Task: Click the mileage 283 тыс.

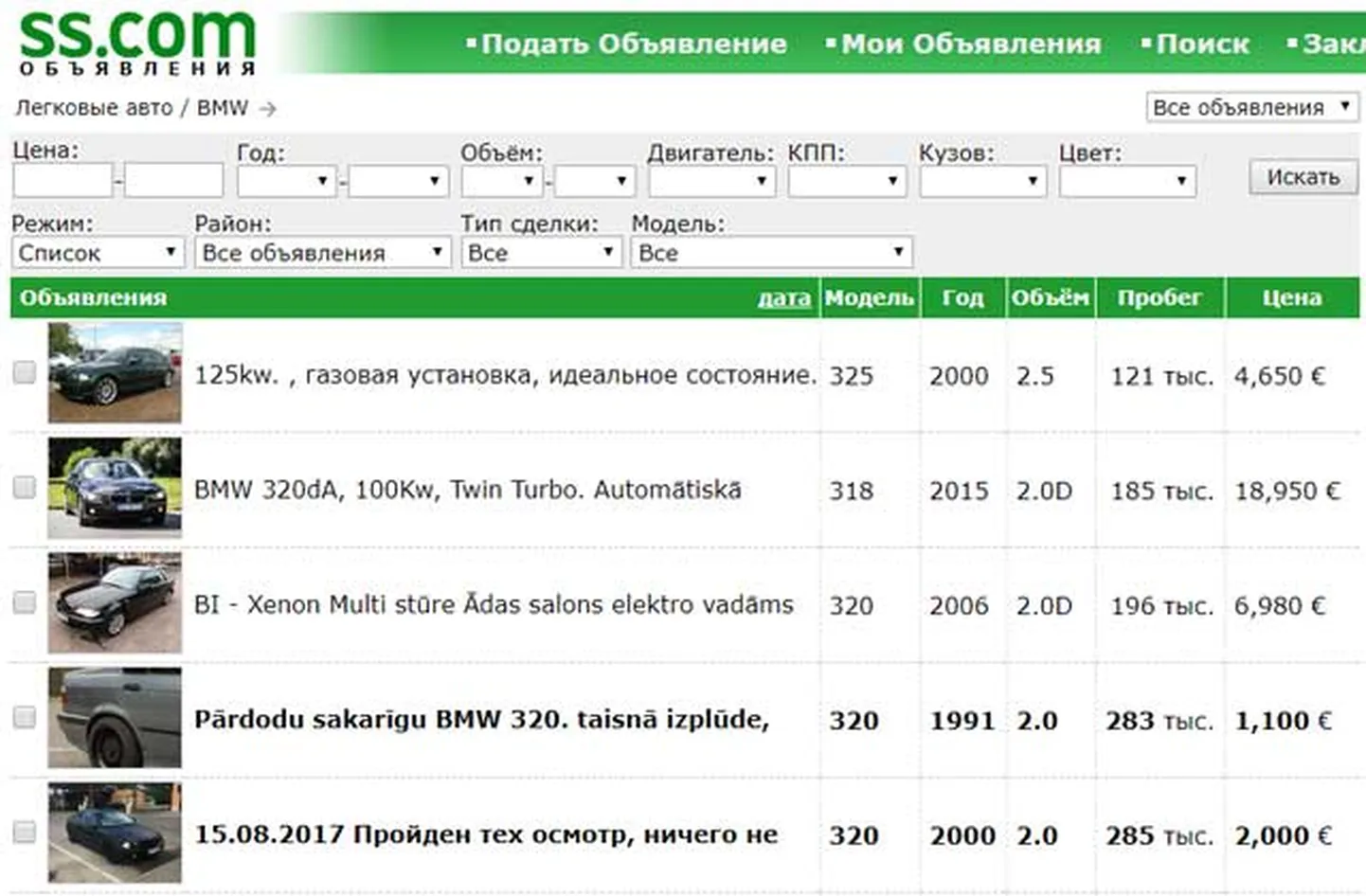Action: (x=1159, y=721)
